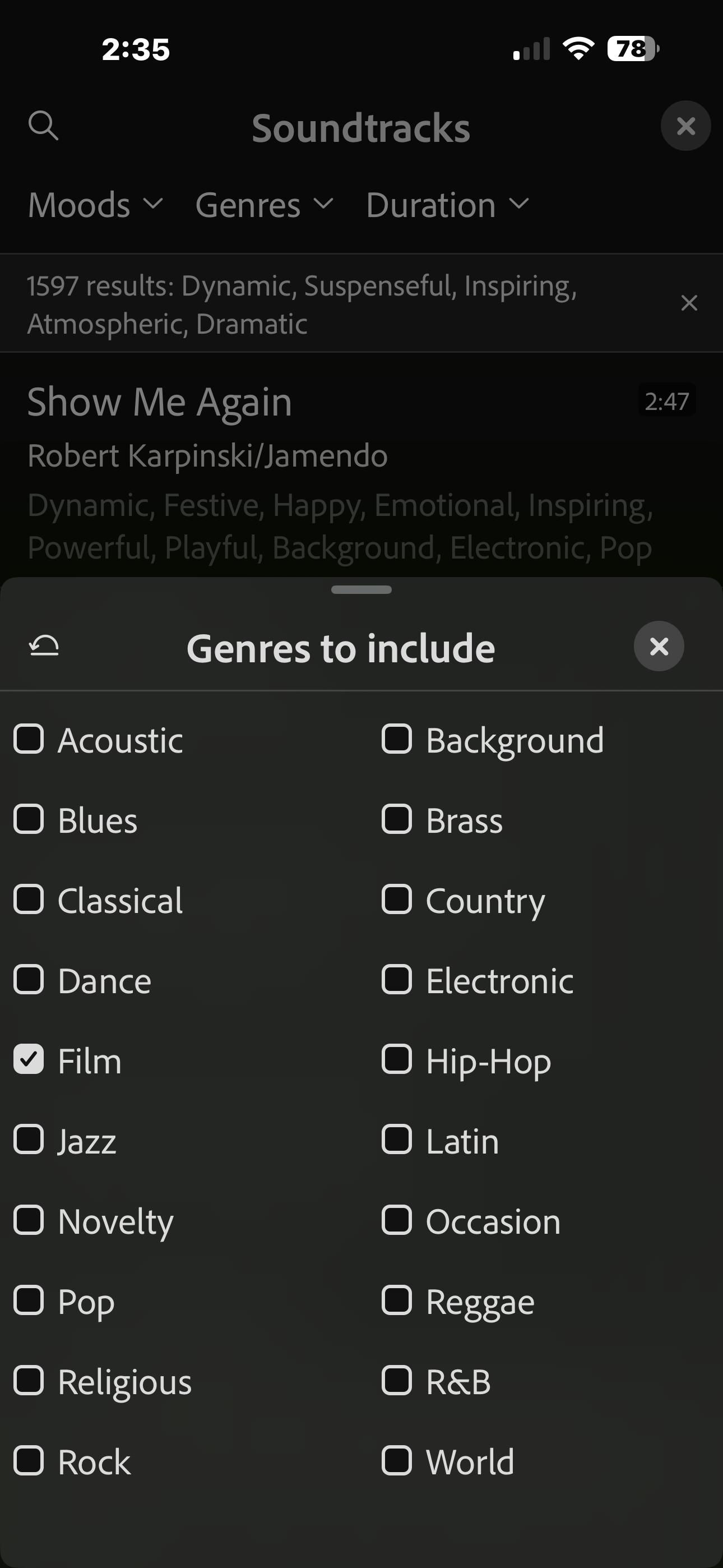
Task: Tap the bottom sheet drag handle
Action: [x=361, y=589]
